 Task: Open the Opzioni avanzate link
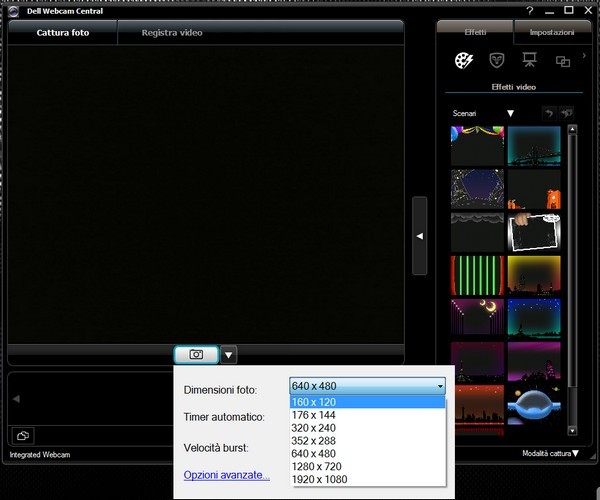point(226,475)
